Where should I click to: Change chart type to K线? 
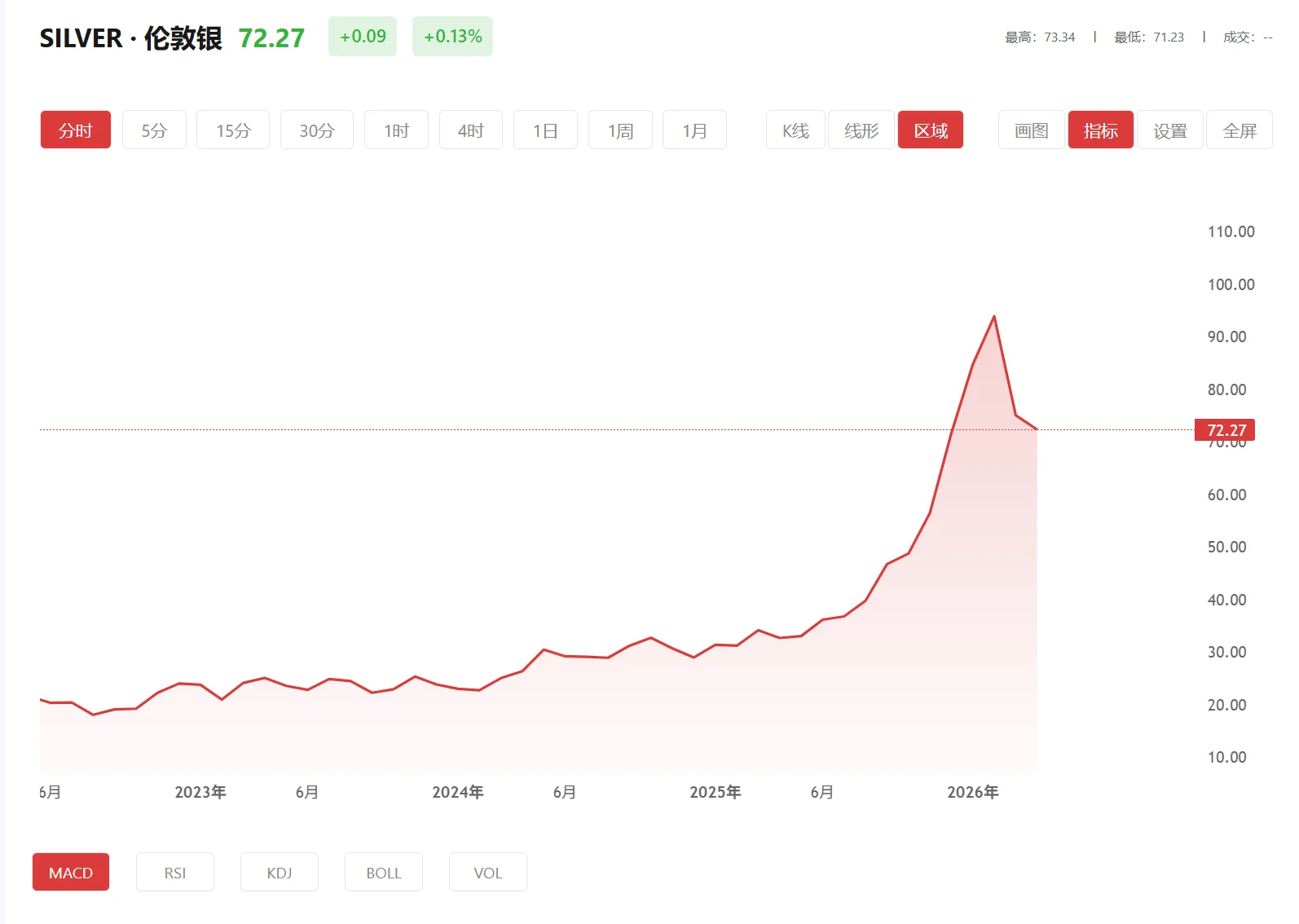coord(795,130)
